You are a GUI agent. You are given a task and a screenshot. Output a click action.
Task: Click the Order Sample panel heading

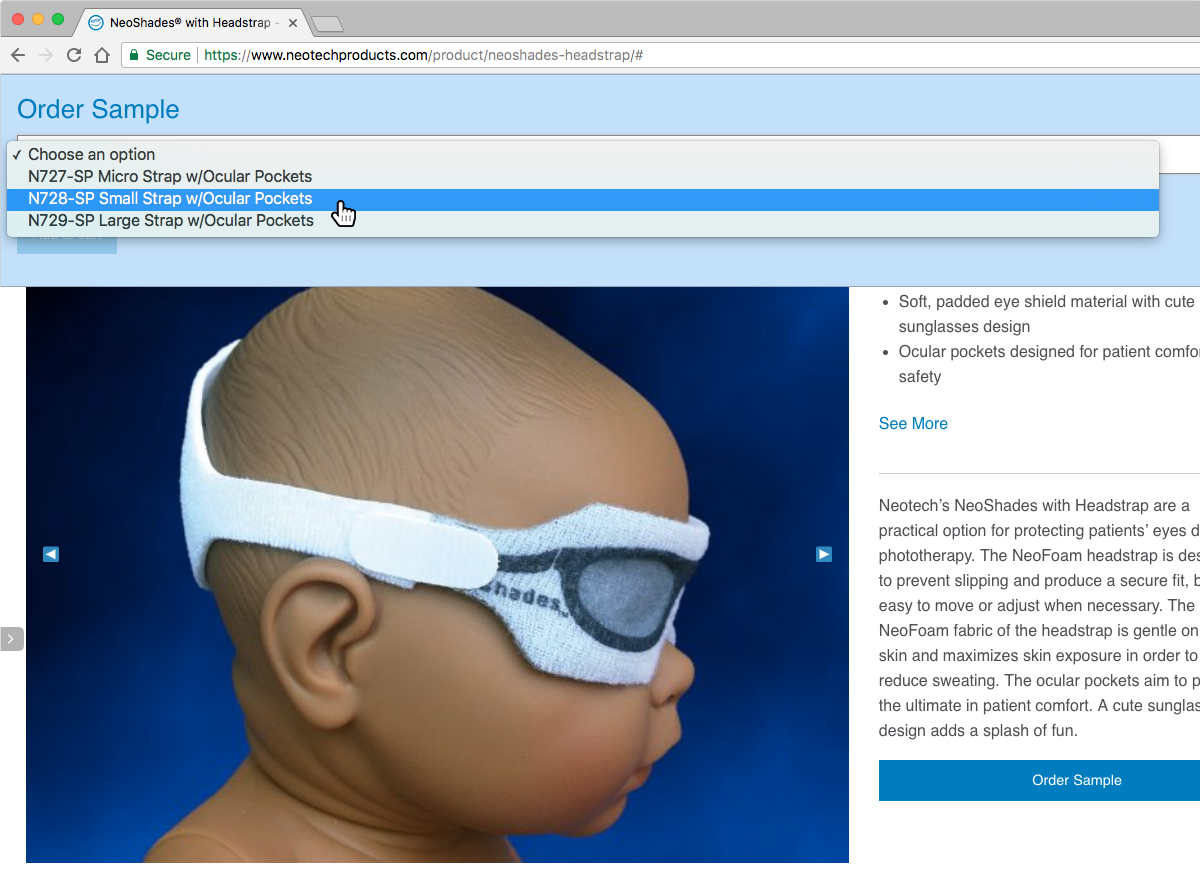[98, 109]
